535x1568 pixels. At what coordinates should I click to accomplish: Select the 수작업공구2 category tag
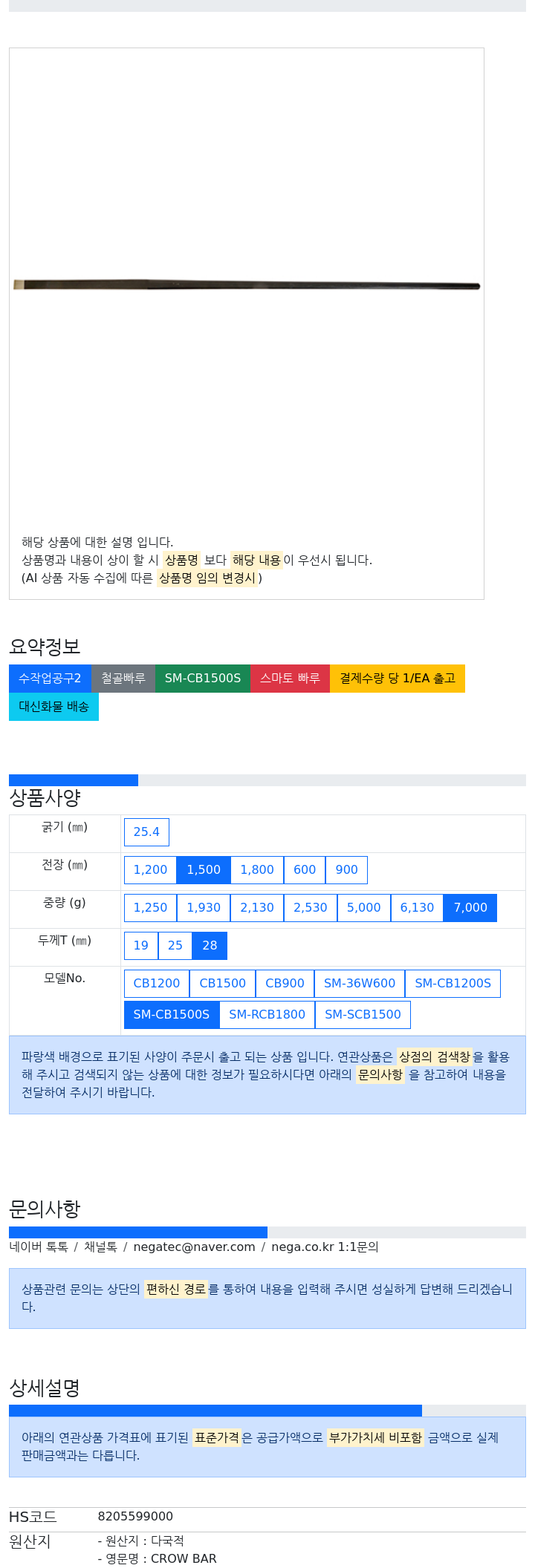coord(50,679)
